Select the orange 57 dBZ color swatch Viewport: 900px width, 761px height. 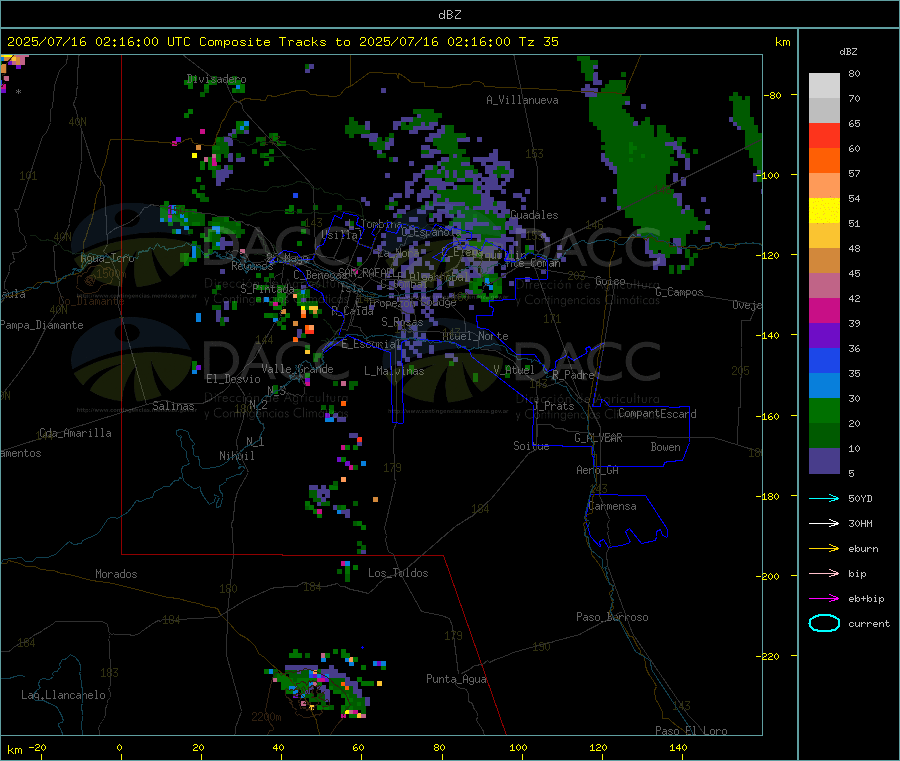tap(824, 161)
